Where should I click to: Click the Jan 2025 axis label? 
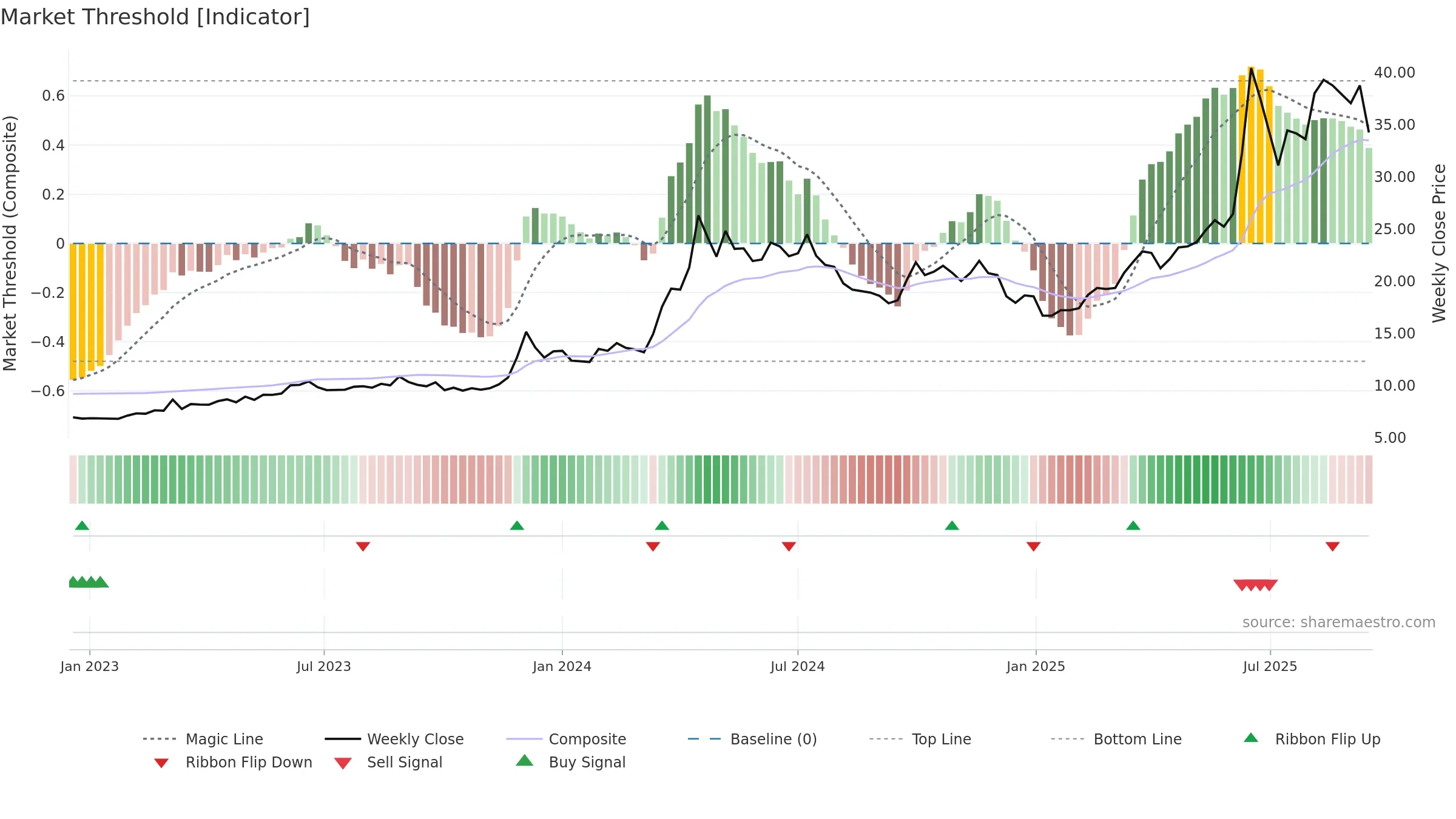1036,666
